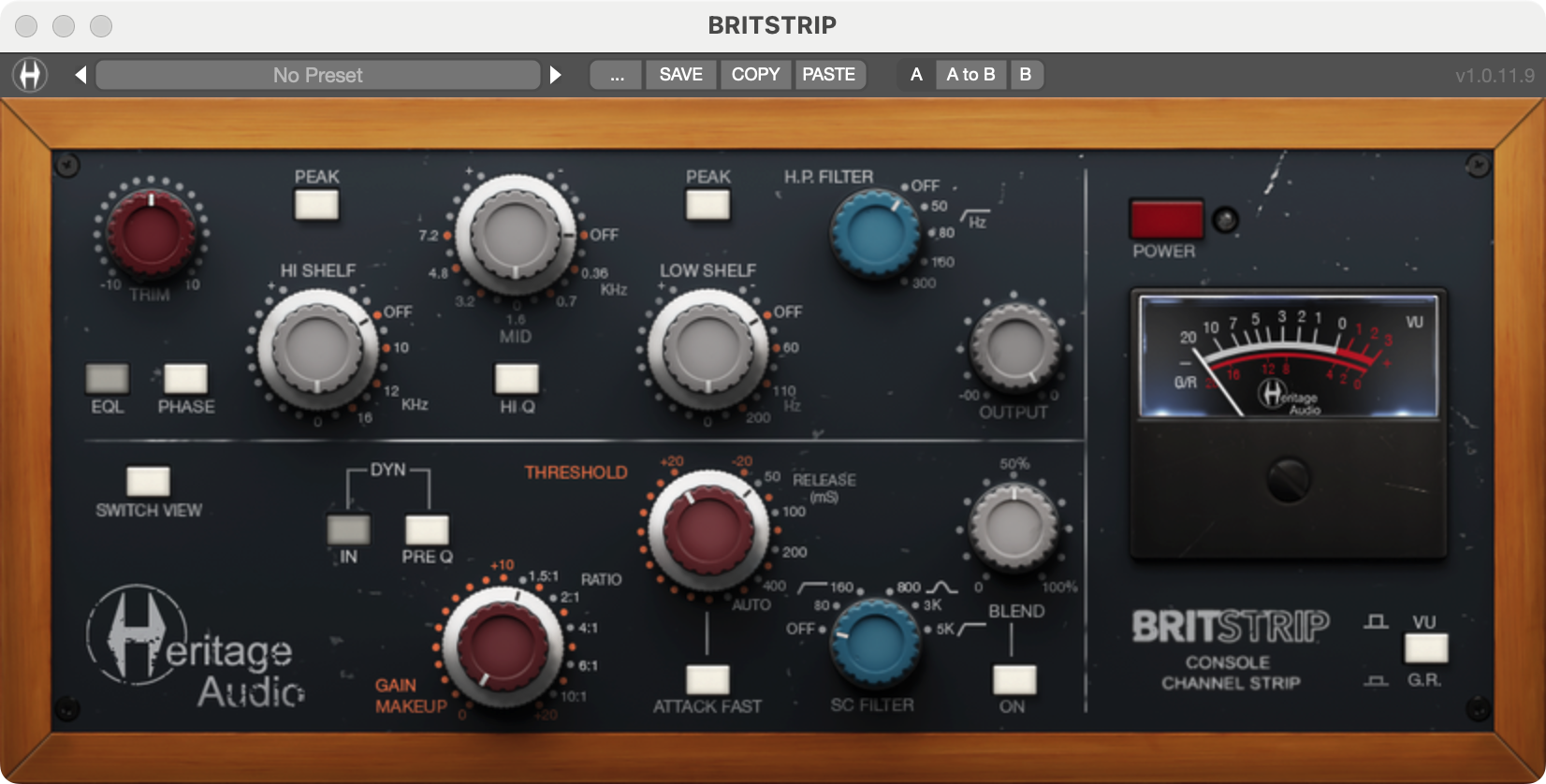1546x784 pixels.
Task: Click the version number v1.0.11.9
Action: tap(1494, 76)
